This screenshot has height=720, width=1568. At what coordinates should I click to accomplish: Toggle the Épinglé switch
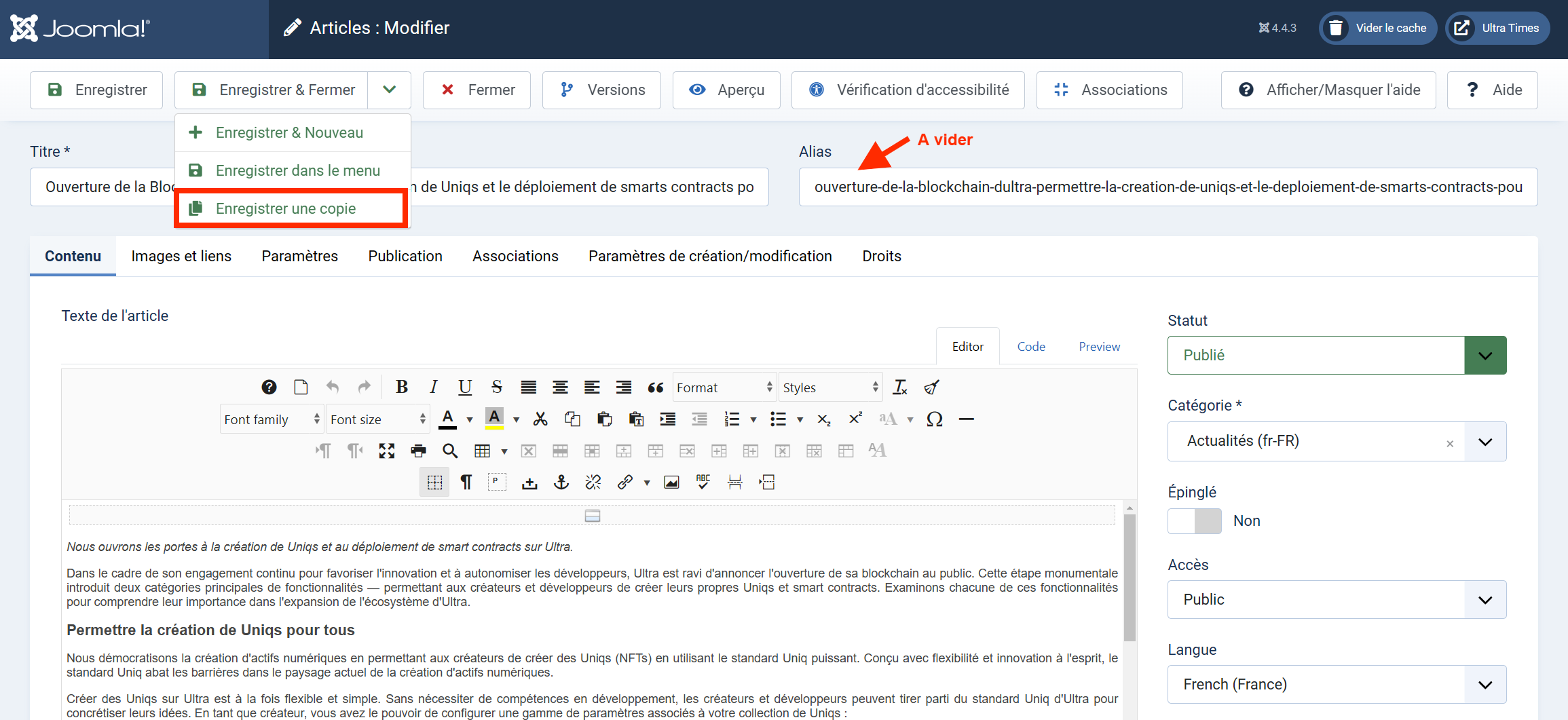click(1194, 521)
